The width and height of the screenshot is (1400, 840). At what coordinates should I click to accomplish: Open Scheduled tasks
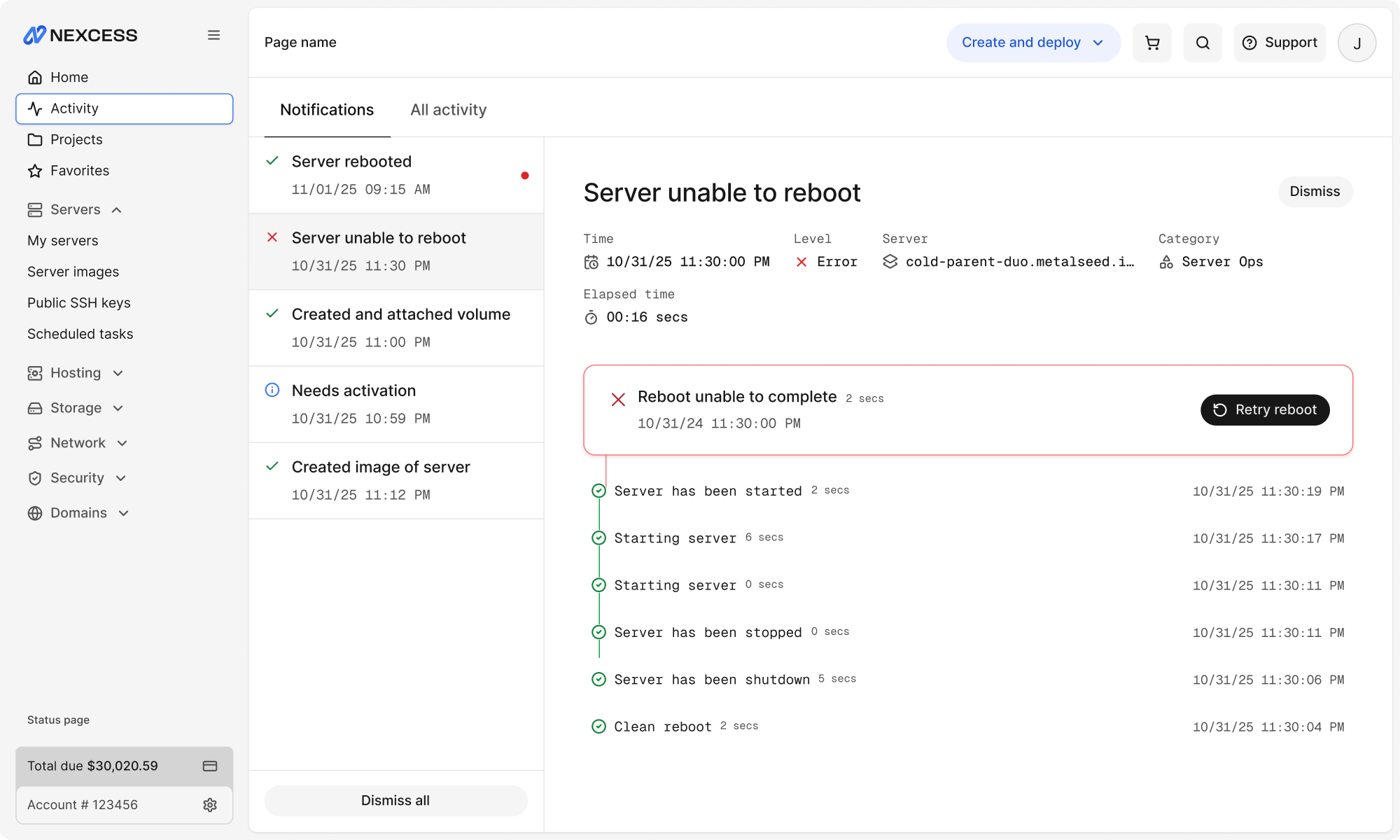tap(80, 334)
